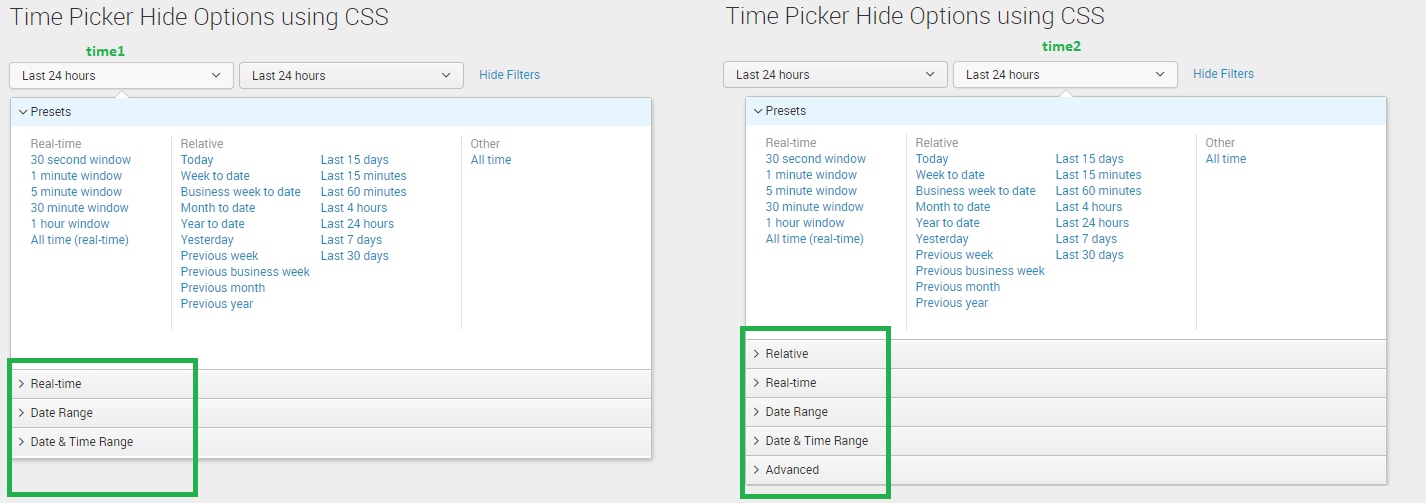Choose Last 60 minutes in right picker

click(1098, 191)
